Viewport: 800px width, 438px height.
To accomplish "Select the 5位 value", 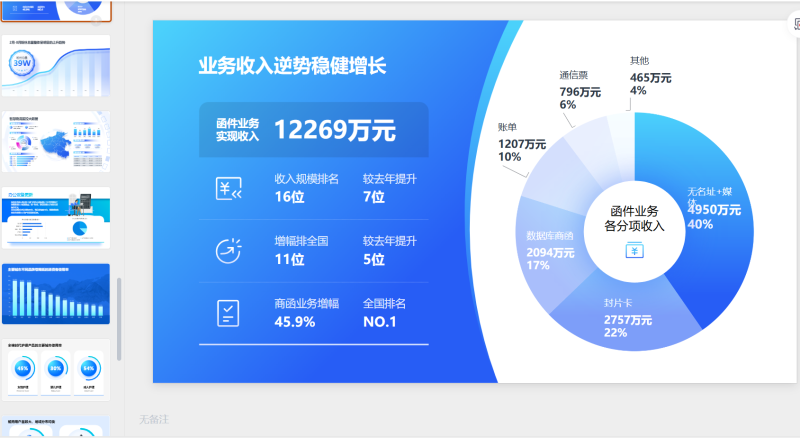I will (373, 259).
